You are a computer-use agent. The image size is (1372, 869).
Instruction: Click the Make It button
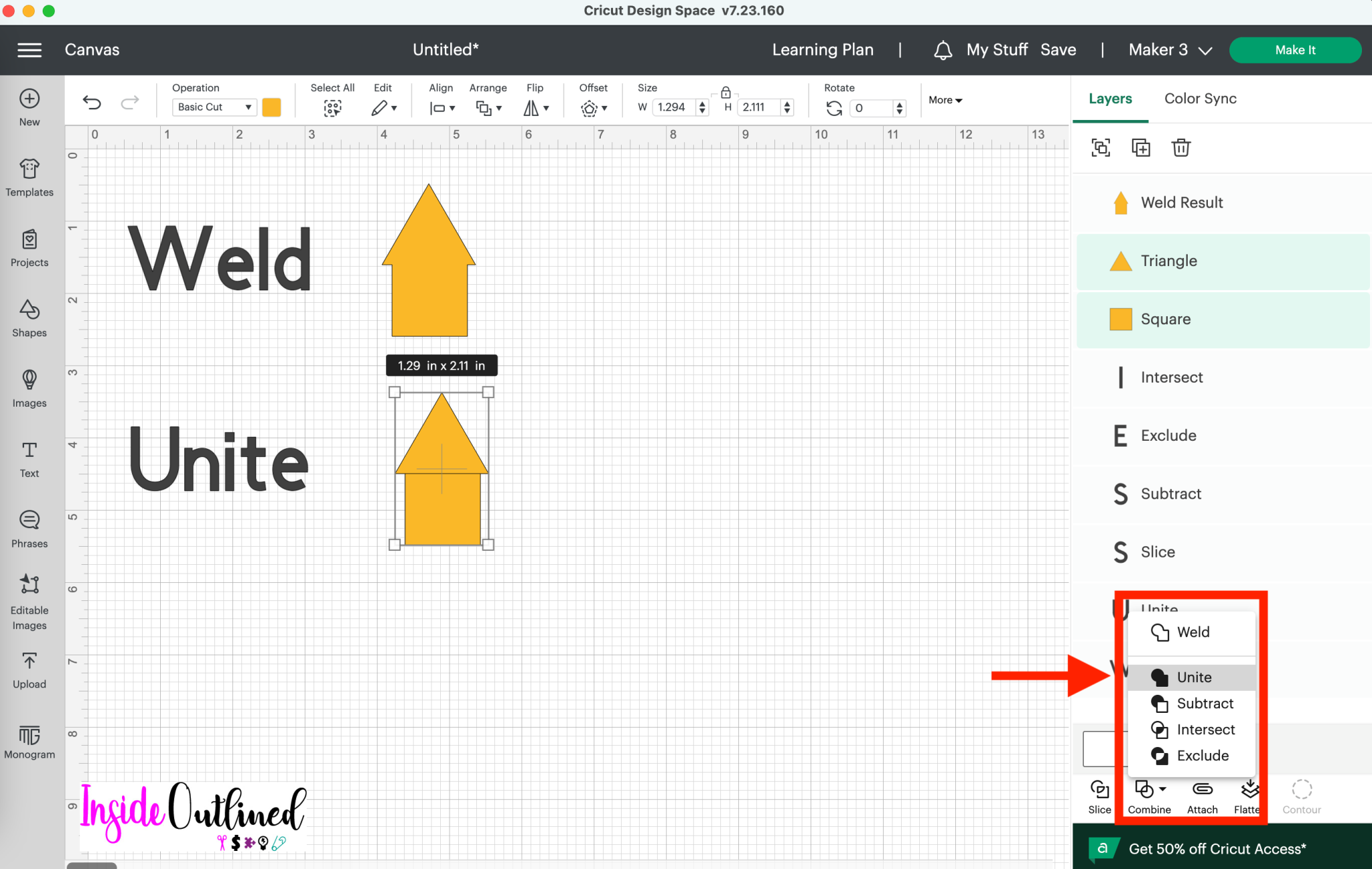click(x=1294, y=50)
